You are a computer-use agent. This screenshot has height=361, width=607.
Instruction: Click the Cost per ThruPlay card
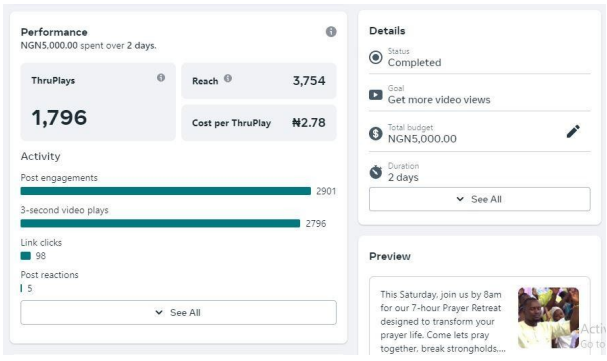(259, 123)
